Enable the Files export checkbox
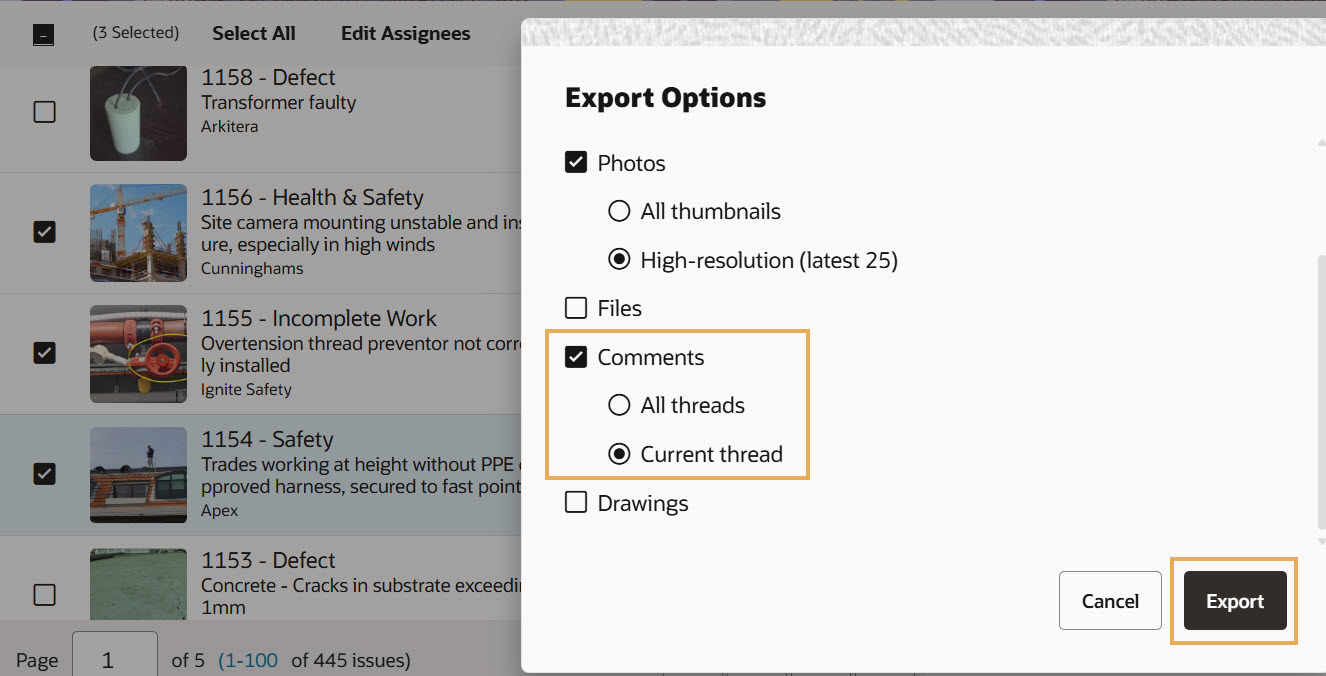 [x=576, y=308]
